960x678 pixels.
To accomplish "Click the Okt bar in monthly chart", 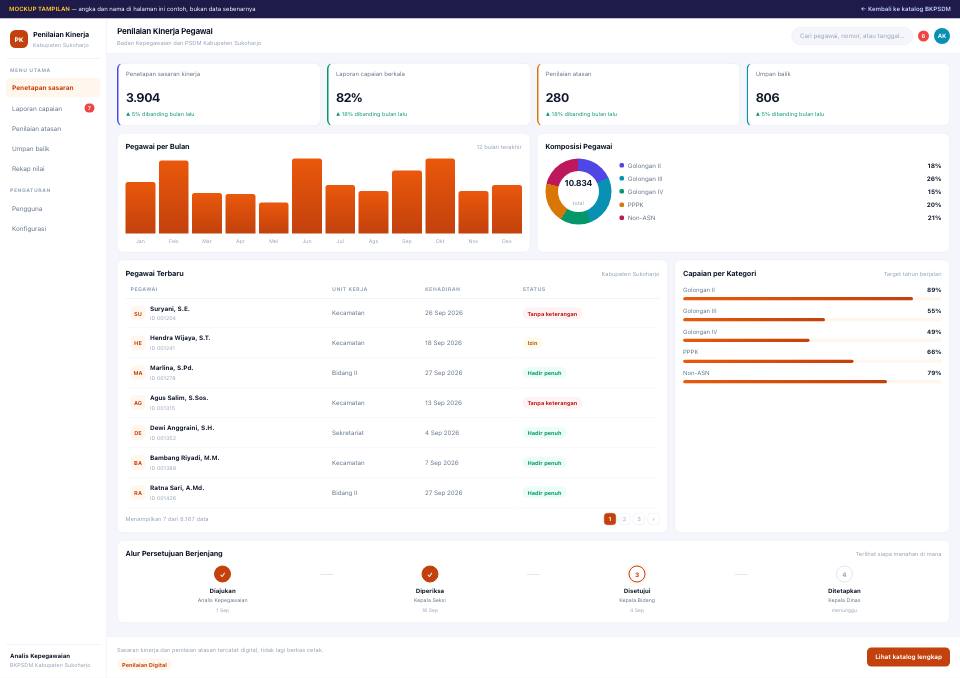I will point(440,196).
